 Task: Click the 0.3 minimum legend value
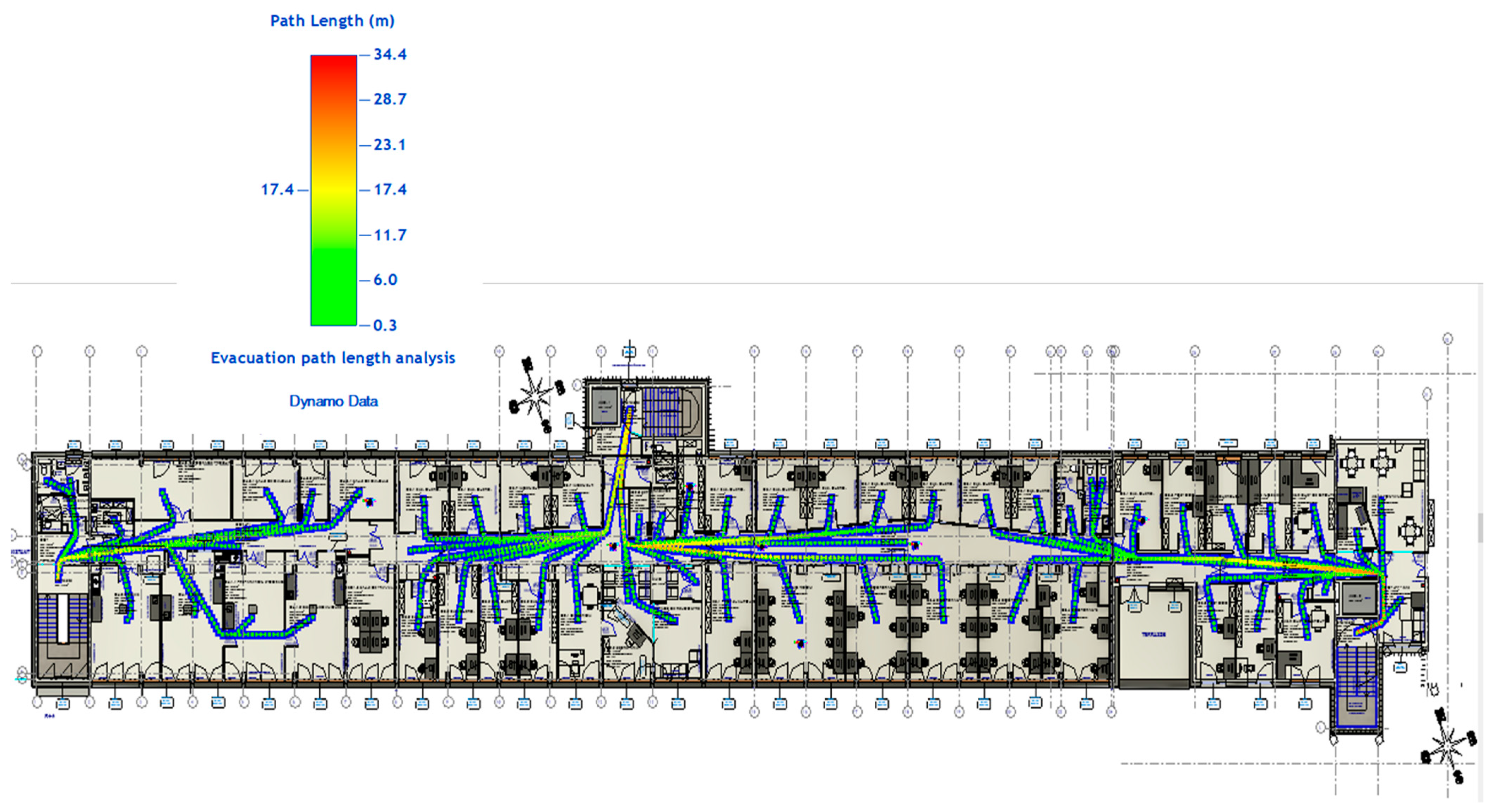click(x=385, y=325)
